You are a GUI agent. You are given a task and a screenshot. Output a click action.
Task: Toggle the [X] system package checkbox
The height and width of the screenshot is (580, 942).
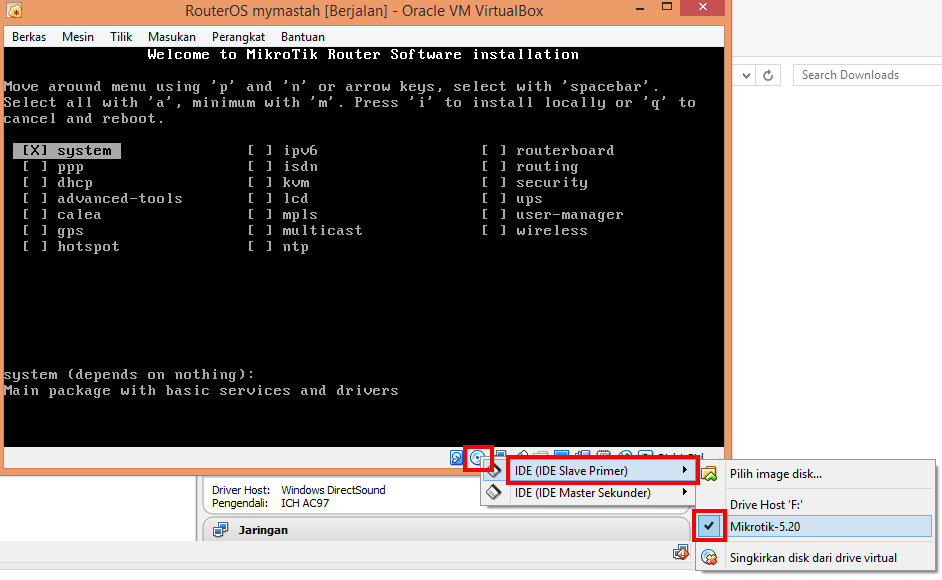click(x=34, y=150)
